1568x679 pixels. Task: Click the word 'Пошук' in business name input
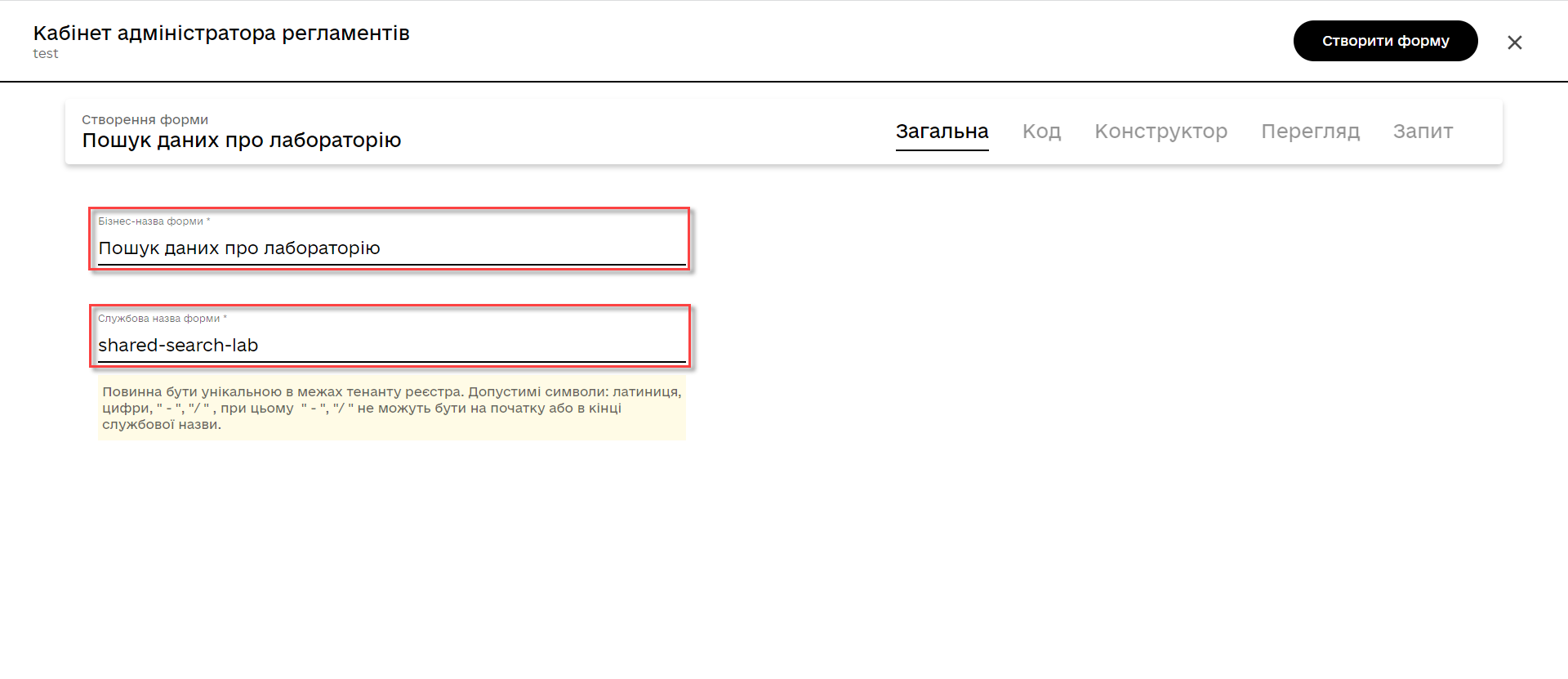click(128, 248)
